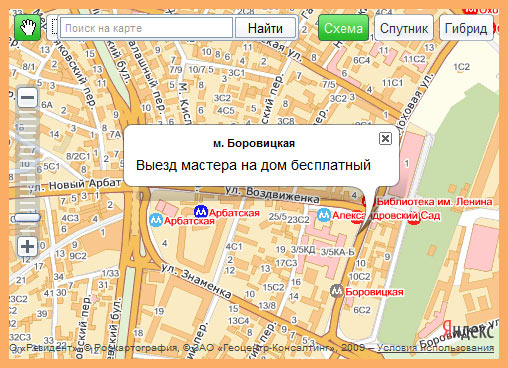Zoom out with the minus button
The width and height of the screenshot is (508, 368).
(x=27, y=98)
